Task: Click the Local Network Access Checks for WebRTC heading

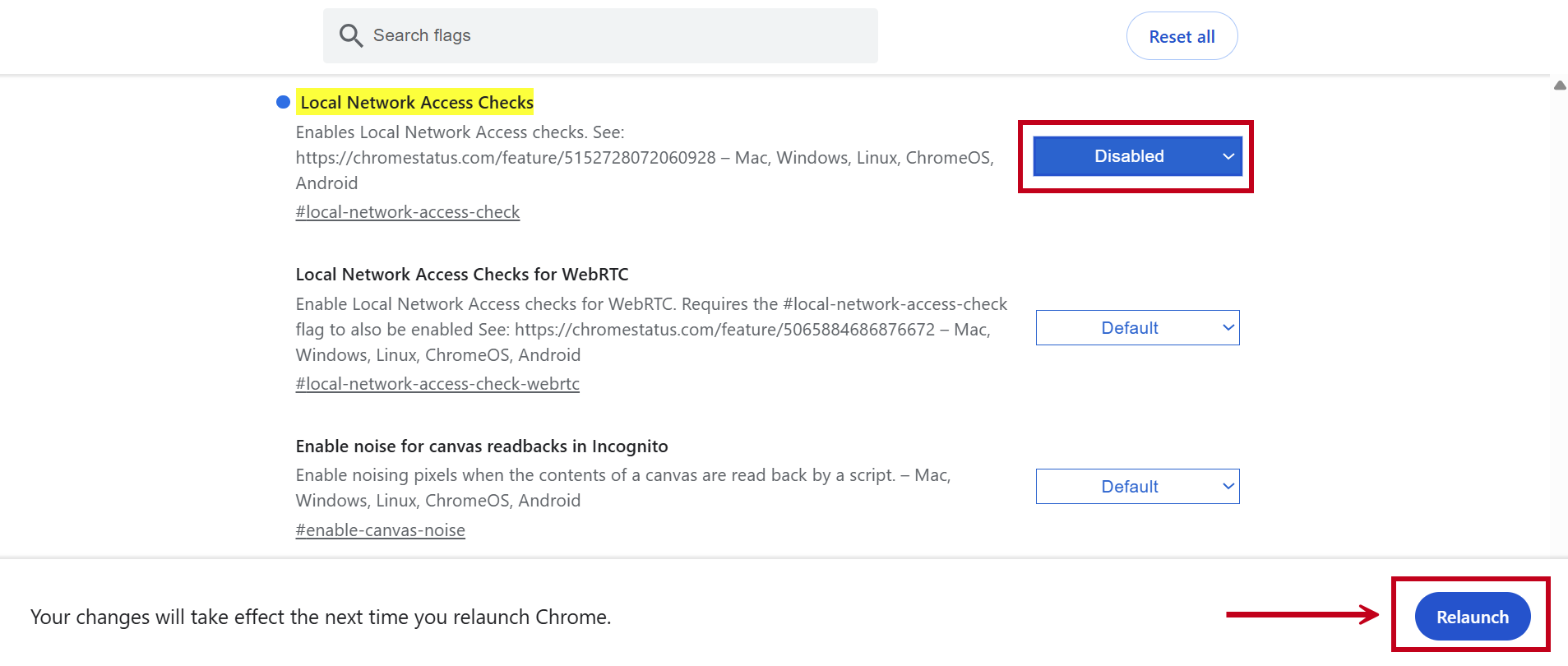Action: pos(462,275)
